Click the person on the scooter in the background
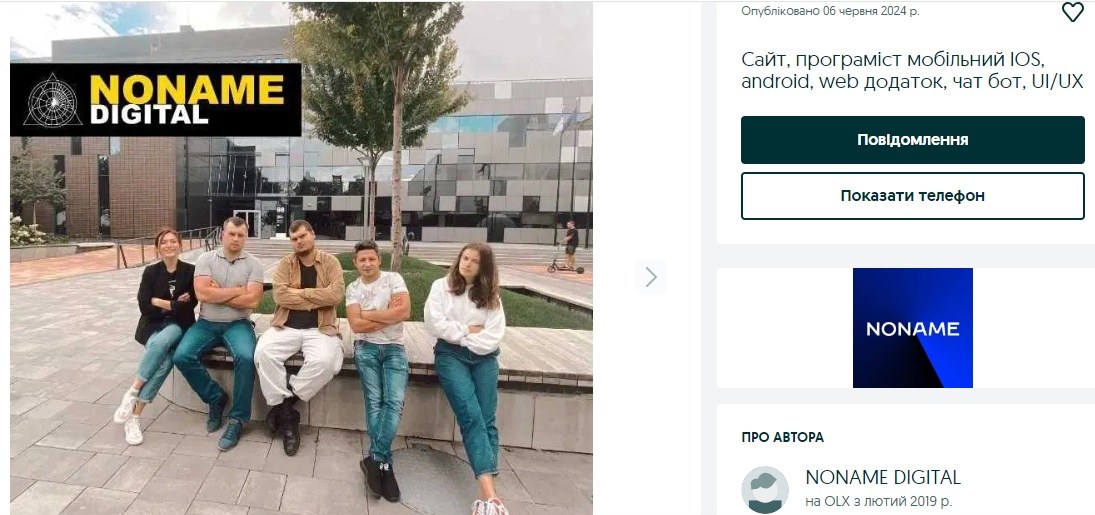This screenshot has width=1095, height=515. tap(569, 247)
